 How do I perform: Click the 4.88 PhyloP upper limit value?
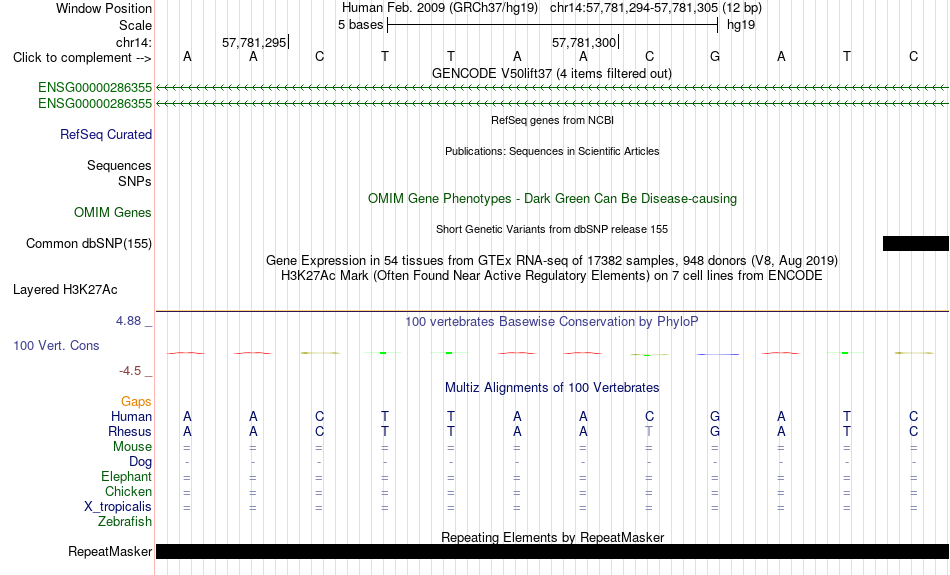(x=128, y=321)
